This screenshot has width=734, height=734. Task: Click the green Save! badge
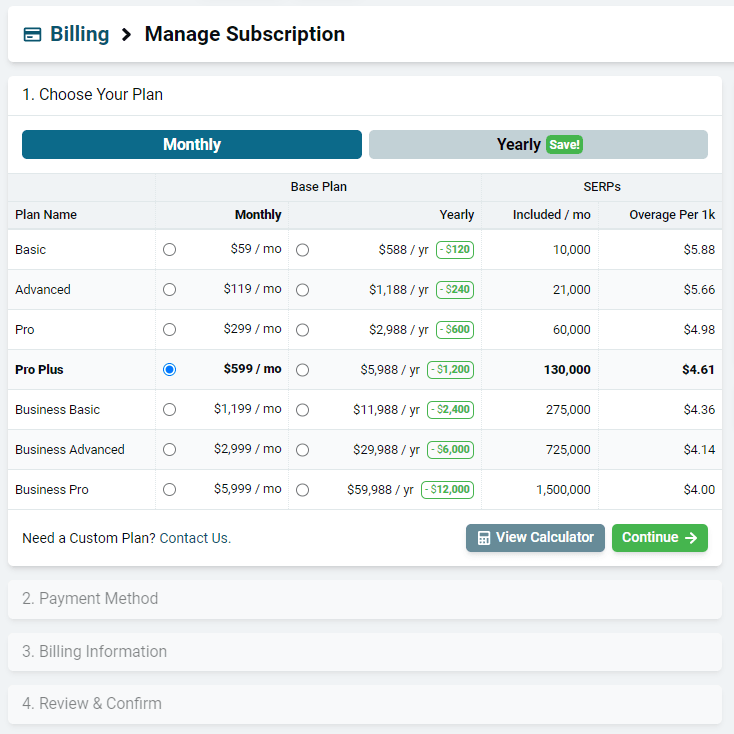click(x=564, y=145)
